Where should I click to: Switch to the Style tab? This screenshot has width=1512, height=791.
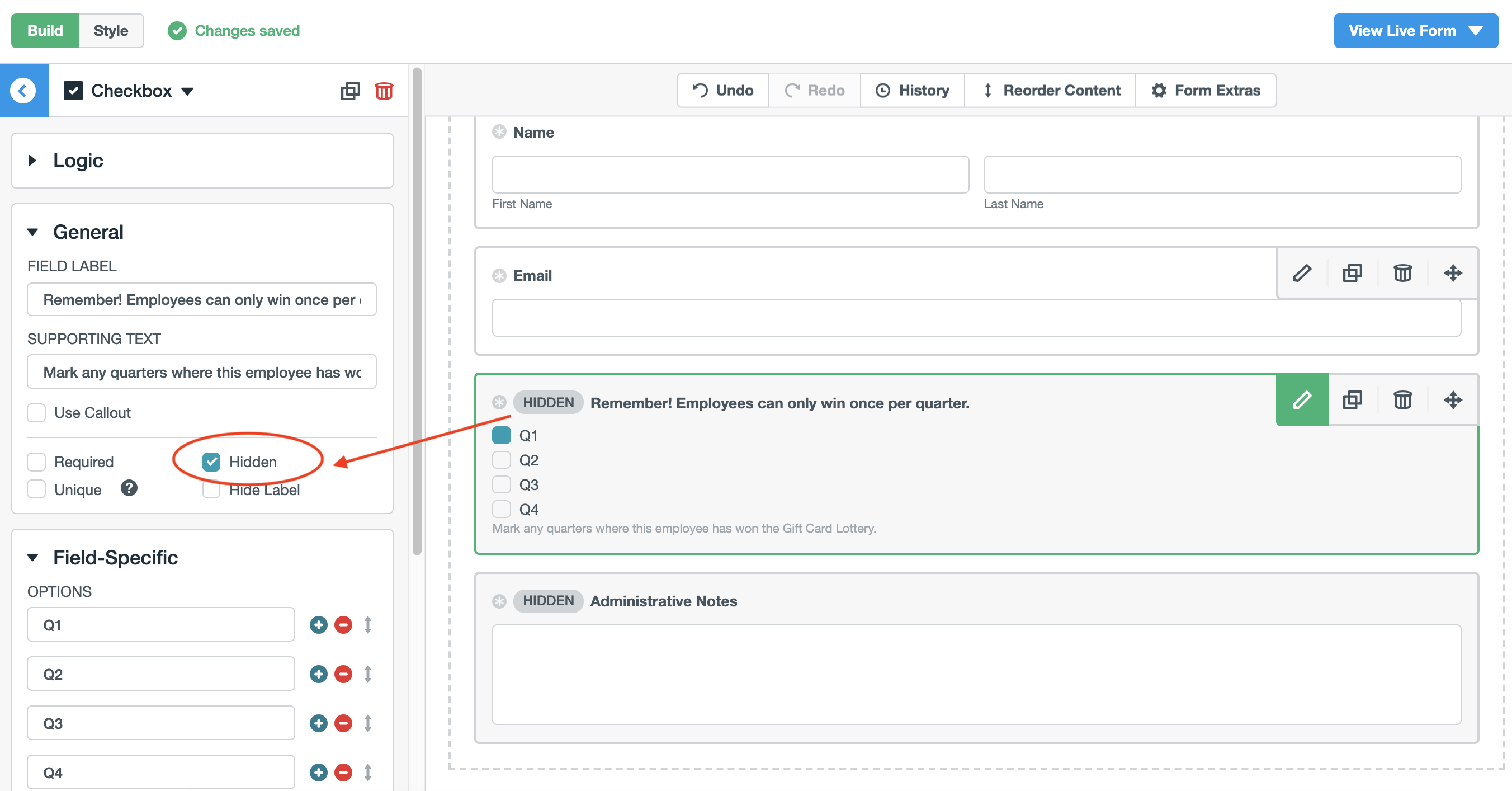pos(110,31)
